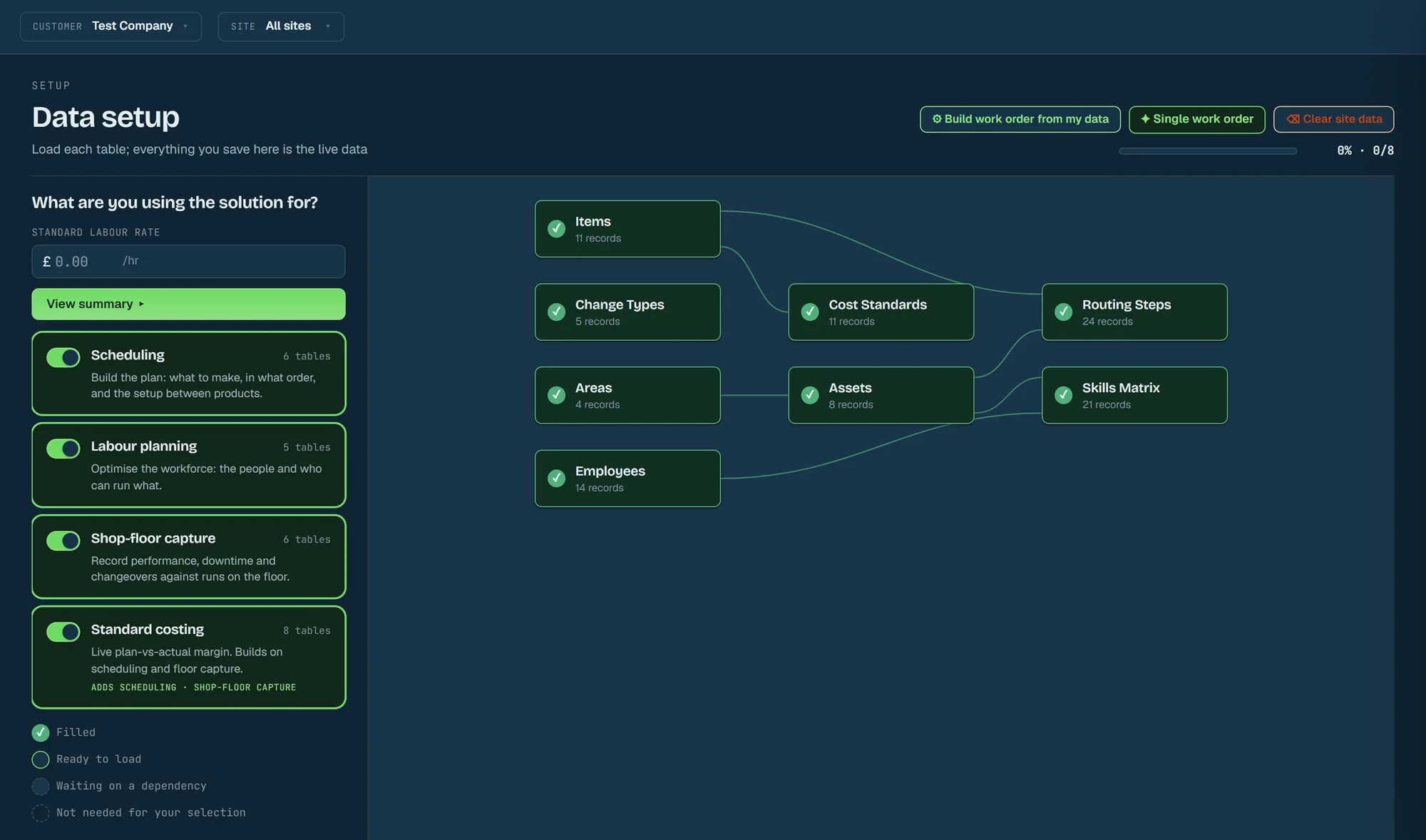Image resolution: width=1426 pixels, height=840 pixels.
Task: Click '5 tables' on Labour planning
Action: [307, 447]
